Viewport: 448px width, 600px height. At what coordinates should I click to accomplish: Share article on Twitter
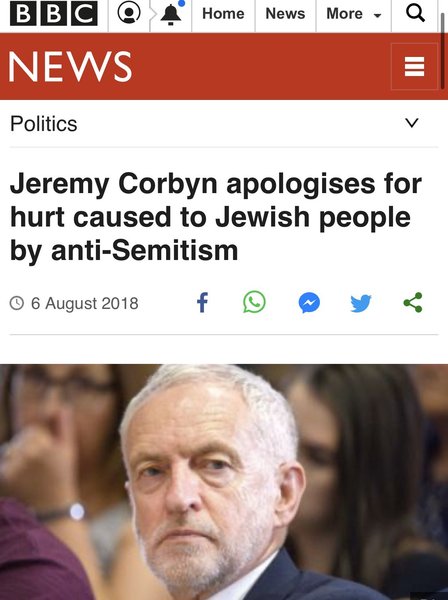(361, 303)
